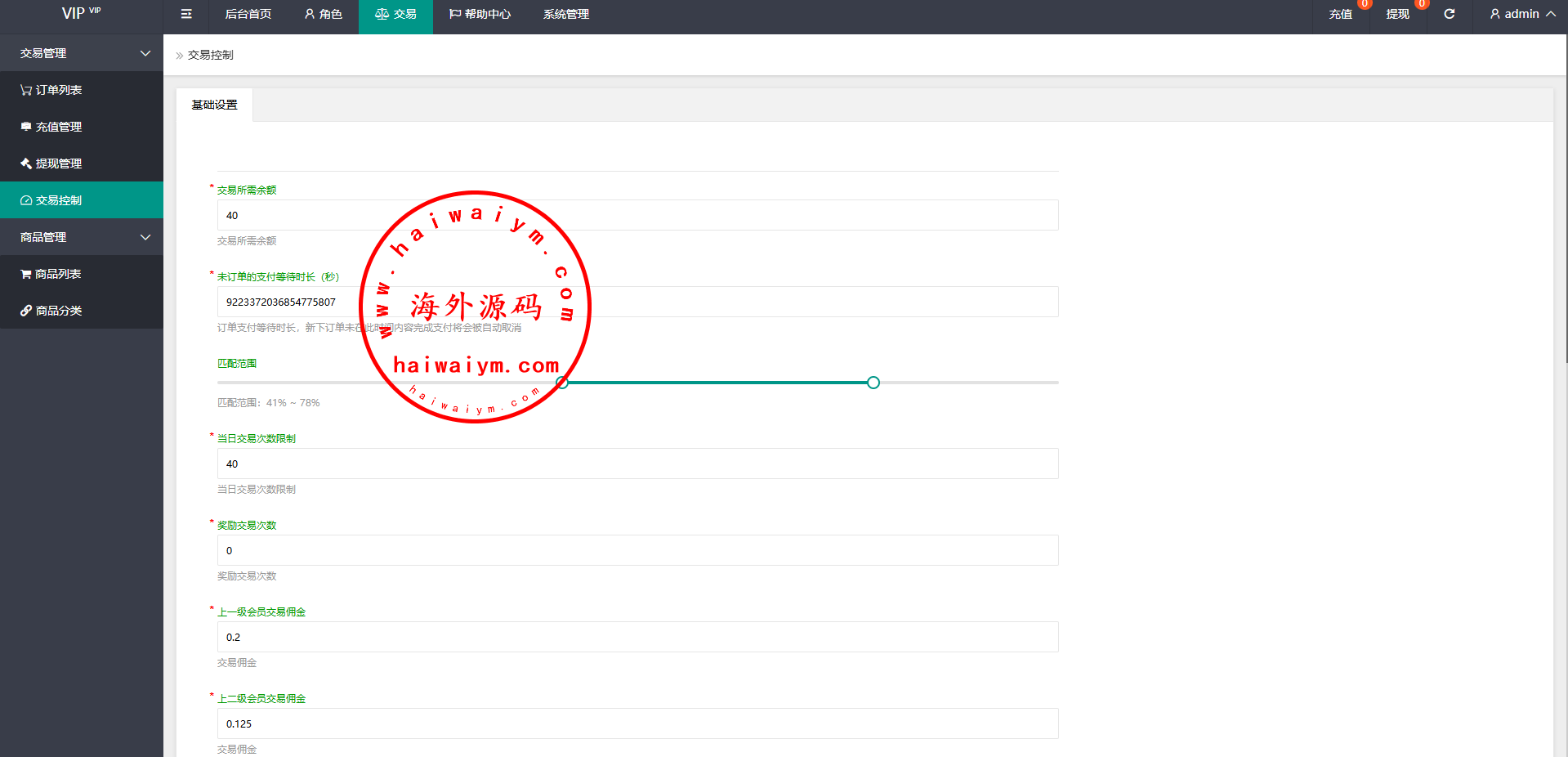Screen dimensions: 1568x757
Task: Click the refresh icon in top bar
Action: 1449,14
